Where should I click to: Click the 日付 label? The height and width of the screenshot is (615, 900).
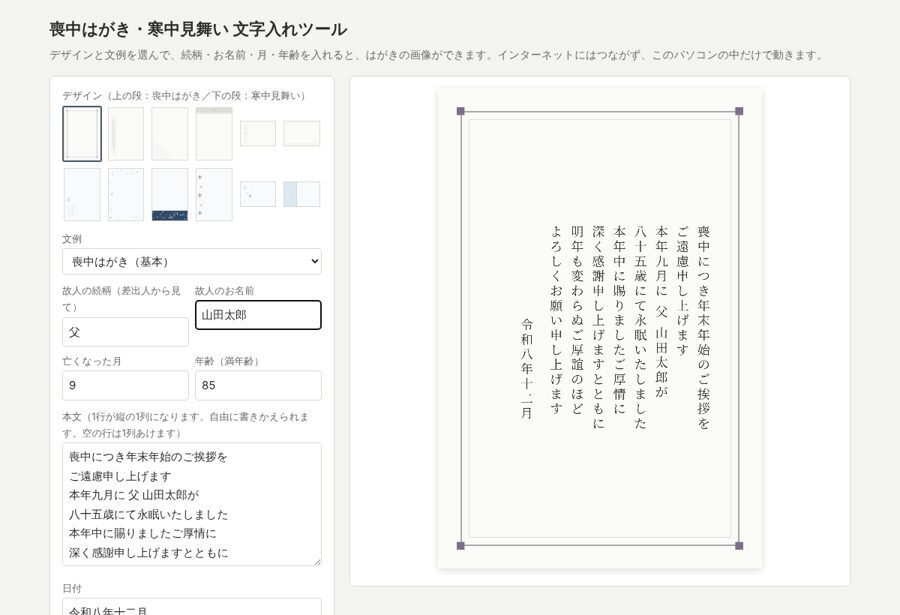coord(72,589)
